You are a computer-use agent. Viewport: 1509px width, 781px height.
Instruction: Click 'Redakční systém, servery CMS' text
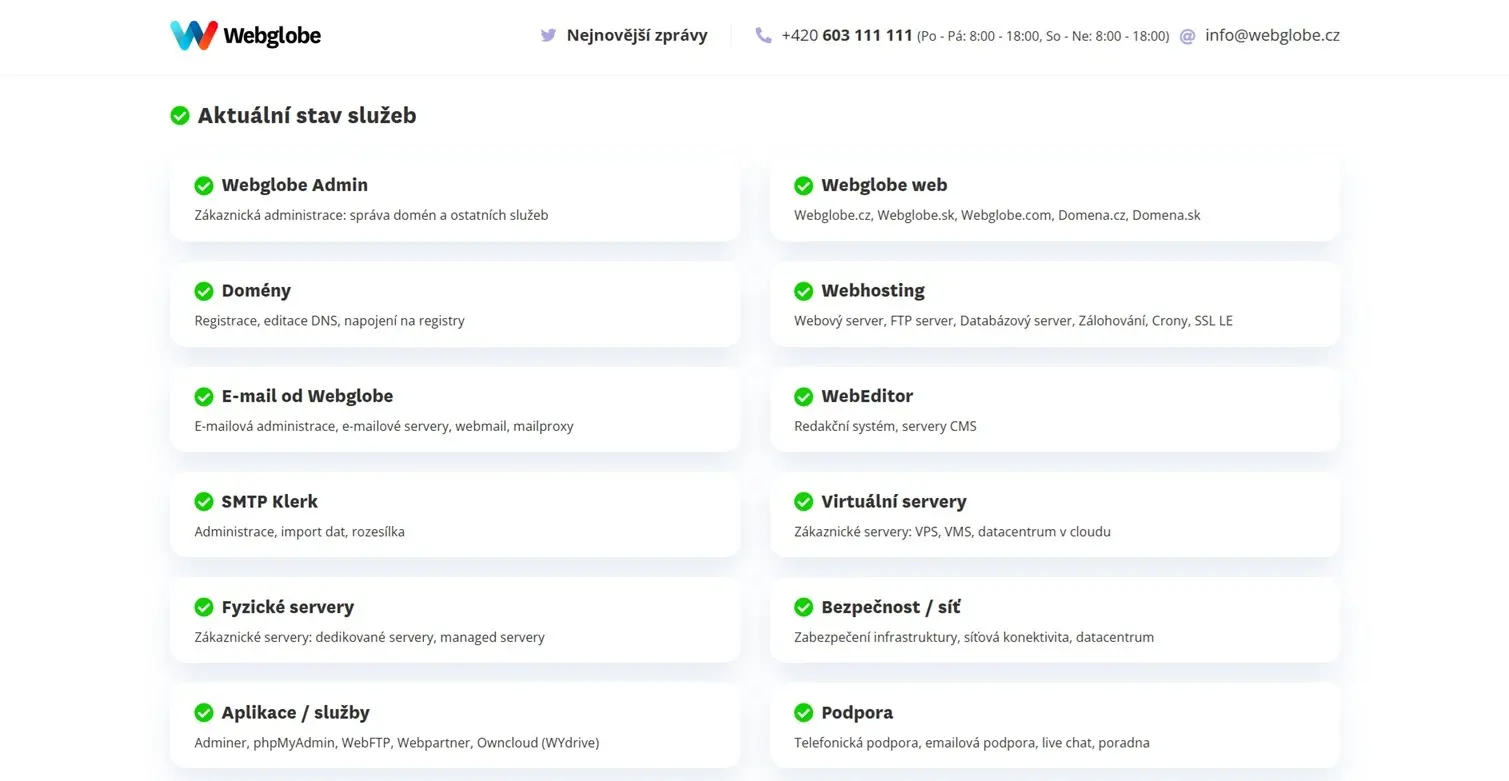coord(885,426)
